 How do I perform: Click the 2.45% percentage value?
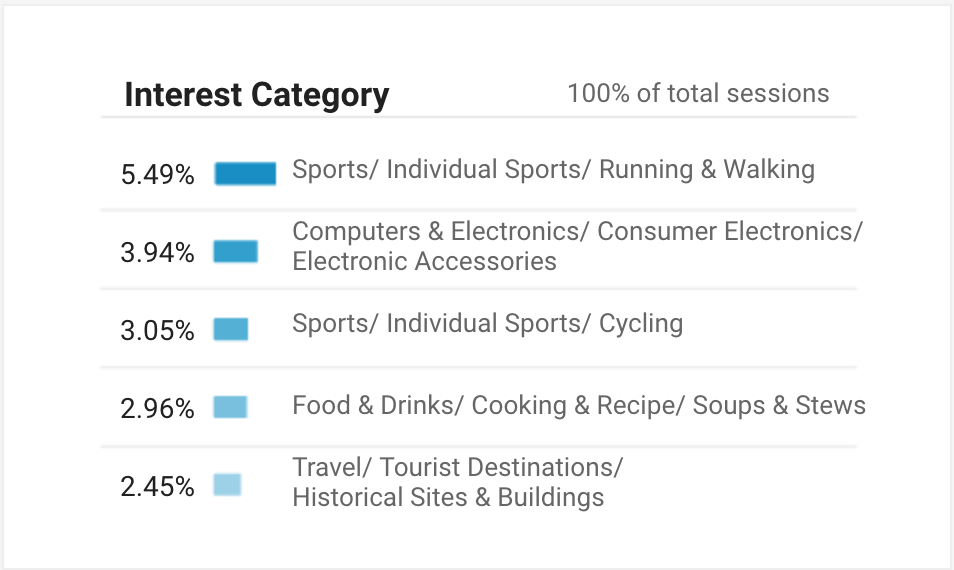click(x=157, y=487)
